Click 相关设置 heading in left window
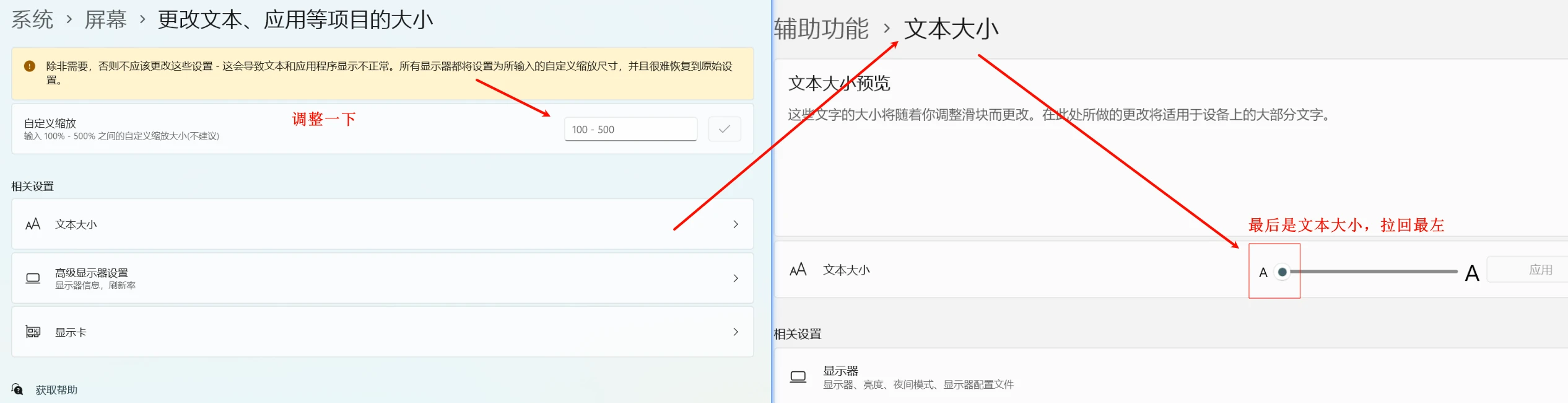The height and width of the screenshot is (403, 1568). (x=32, y=186)
